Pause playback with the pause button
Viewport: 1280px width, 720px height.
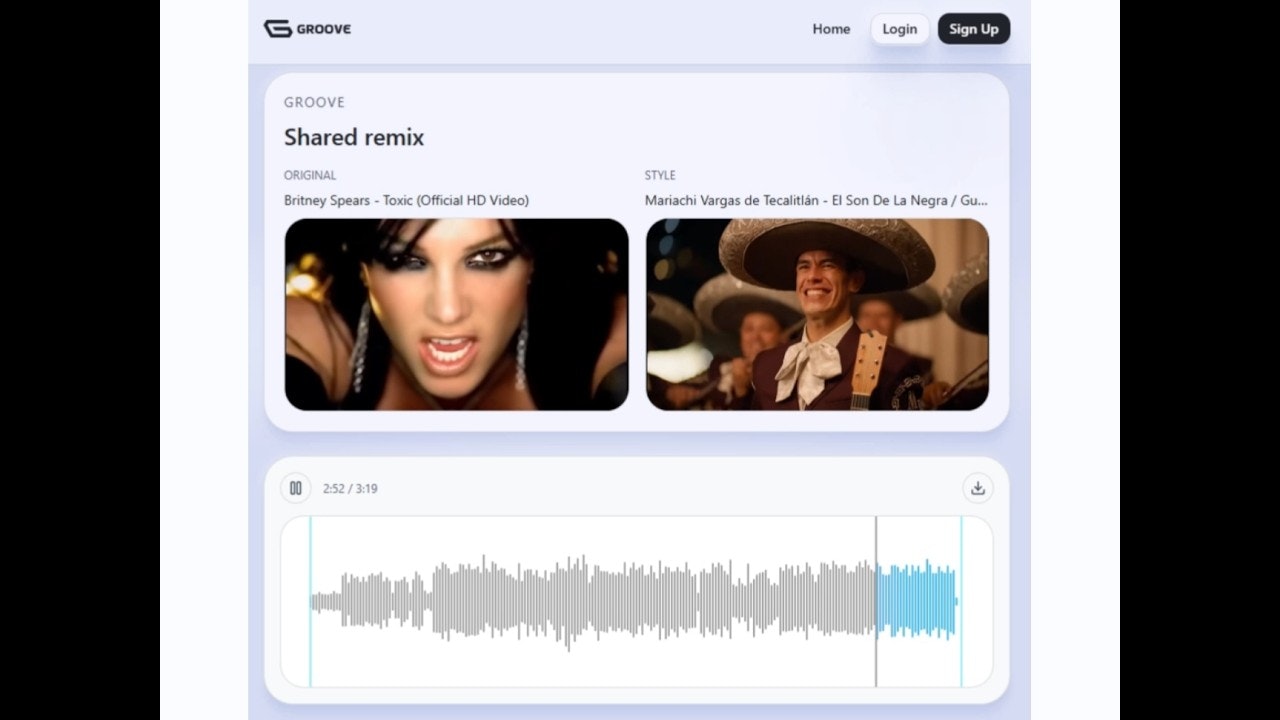(x=295, y=488)
